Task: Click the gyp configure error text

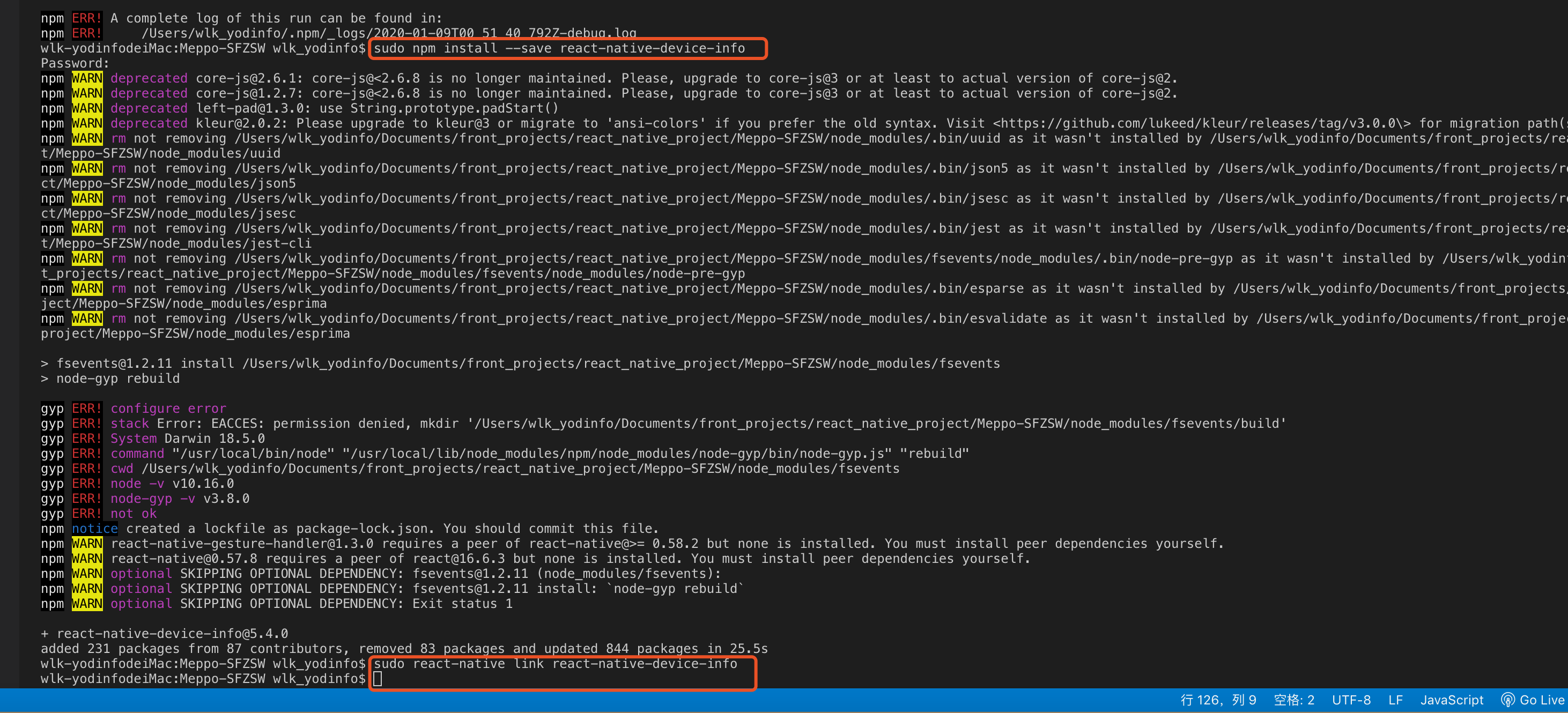Action: click(x=168, y=408)
